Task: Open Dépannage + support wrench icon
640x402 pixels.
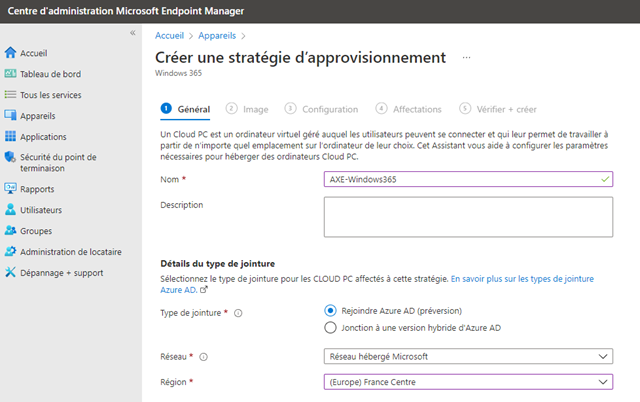Action: tap(10, 273)
